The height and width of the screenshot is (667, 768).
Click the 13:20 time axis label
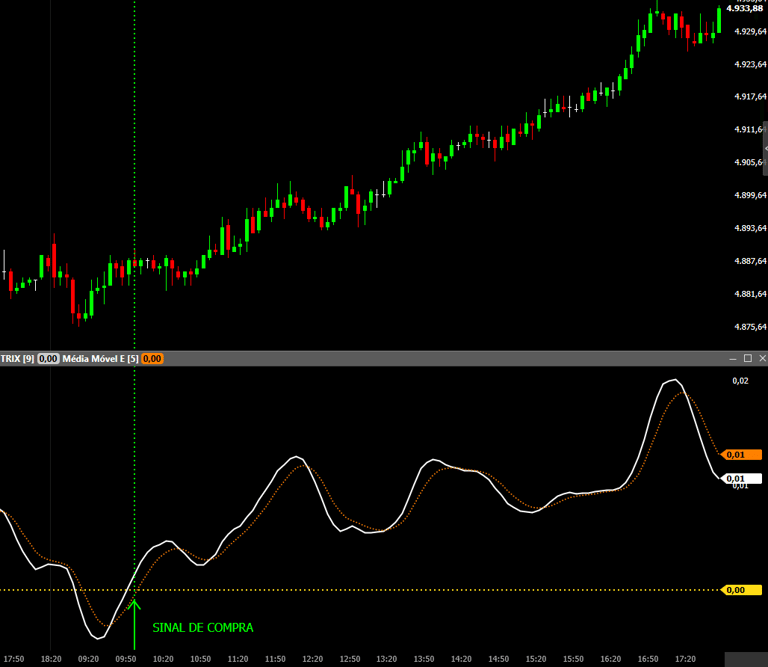(x=386, y=659)
